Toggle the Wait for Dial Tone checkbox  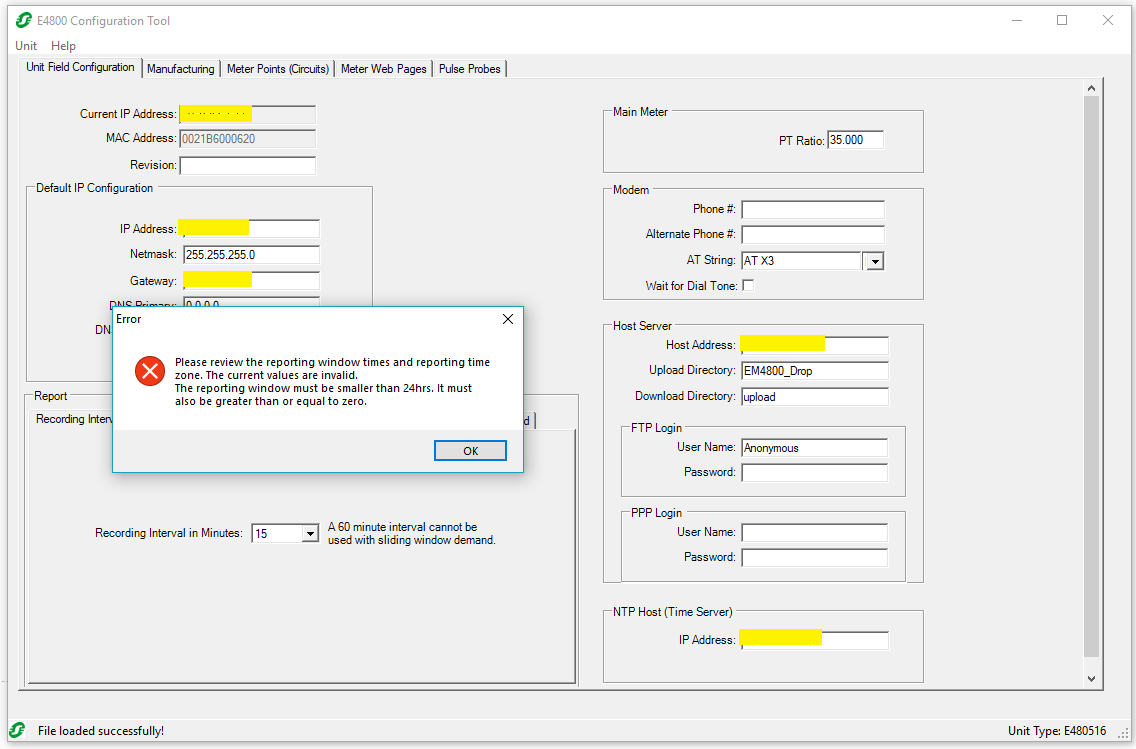pos(748,285)
